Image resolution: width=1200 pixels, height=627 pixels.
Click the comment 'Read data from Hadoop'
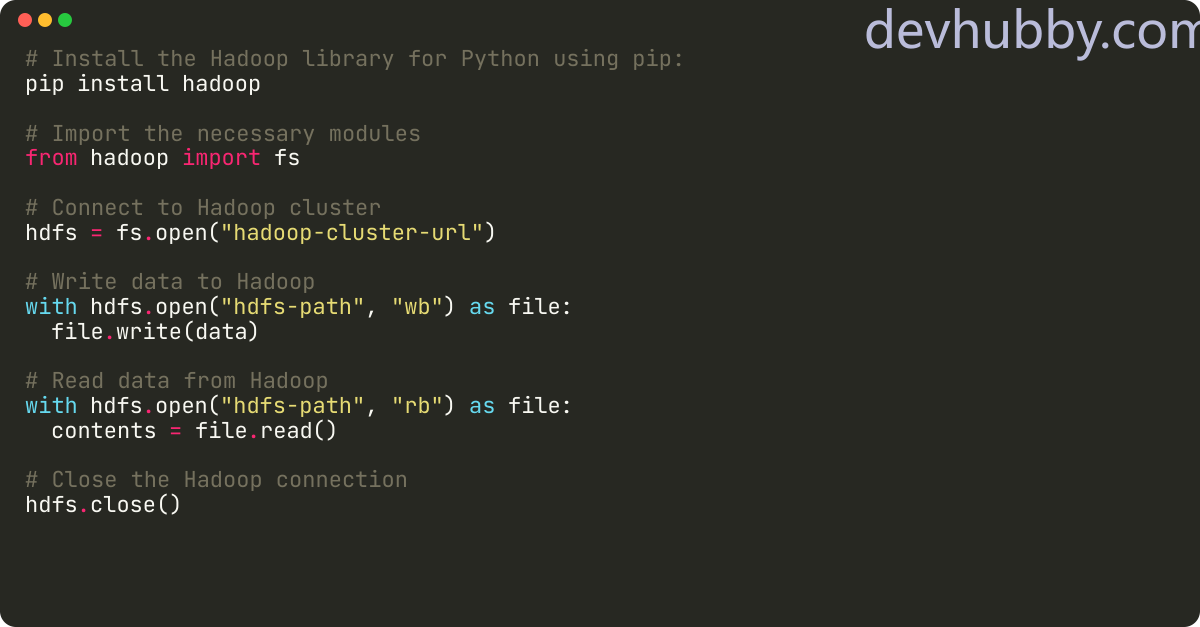tap(176, 381)
